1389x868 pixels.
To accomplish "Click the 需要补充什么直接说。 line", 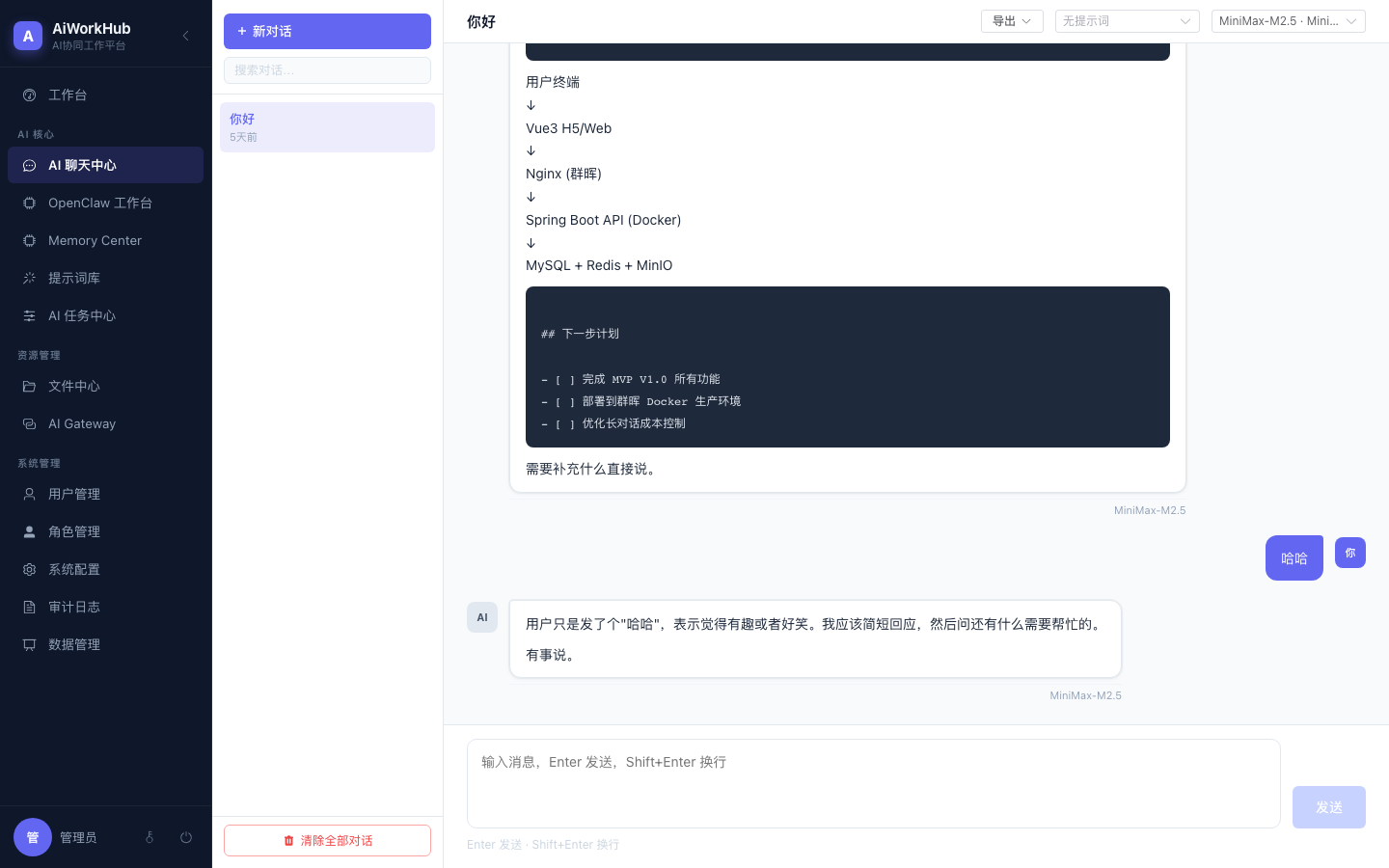I will pyautogui.click(x=592, y=469).
